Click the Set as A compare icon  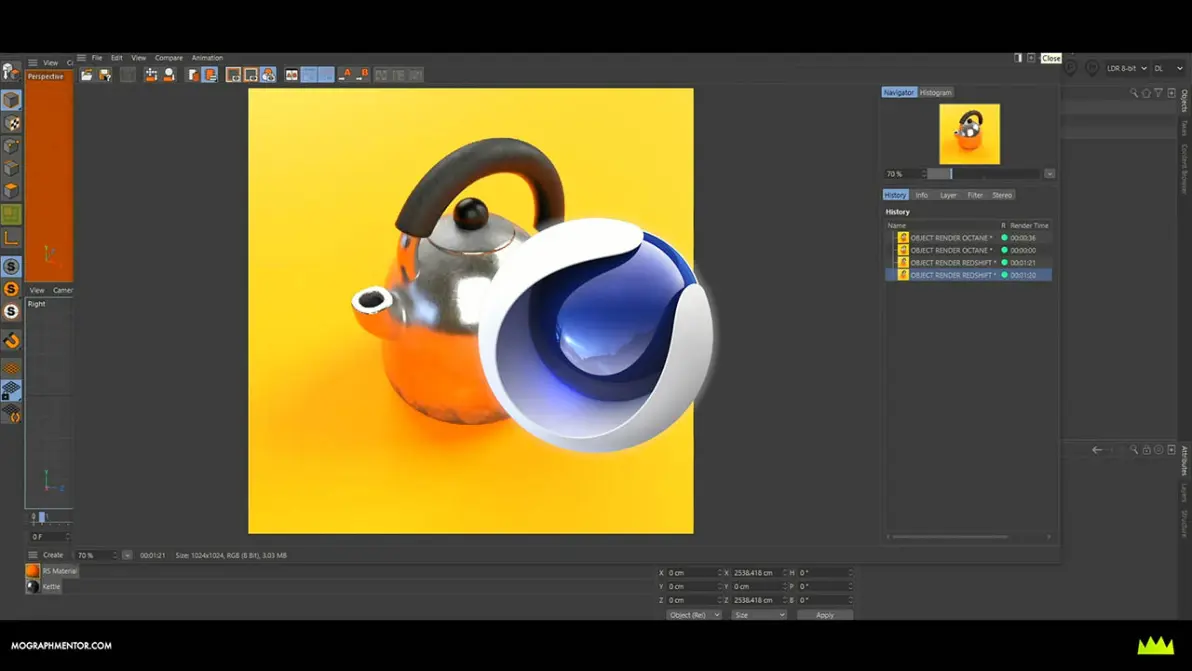click(345, 74)
